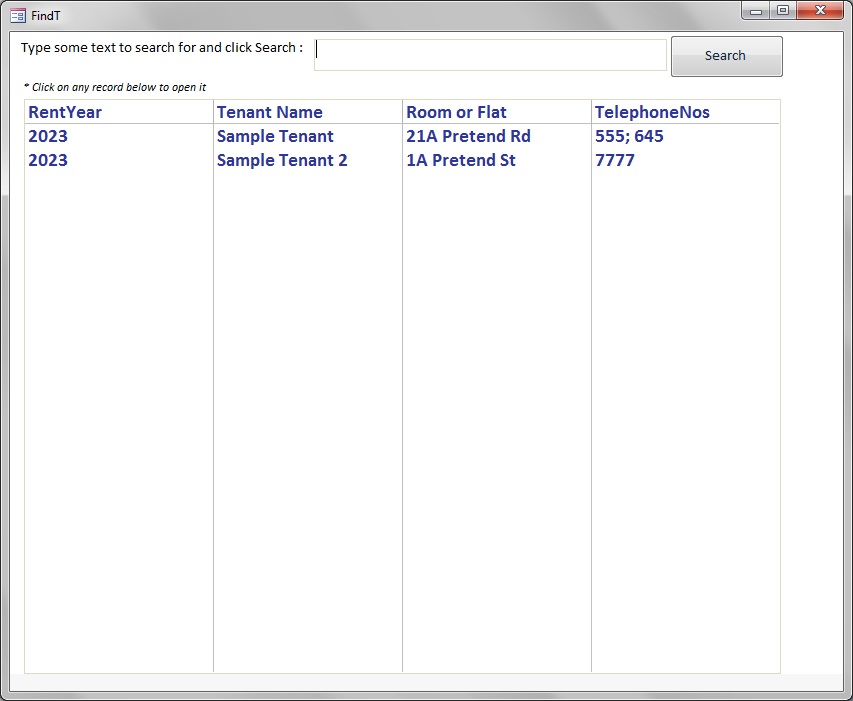Click the telephone numbers 555; 645

point(629,137)
